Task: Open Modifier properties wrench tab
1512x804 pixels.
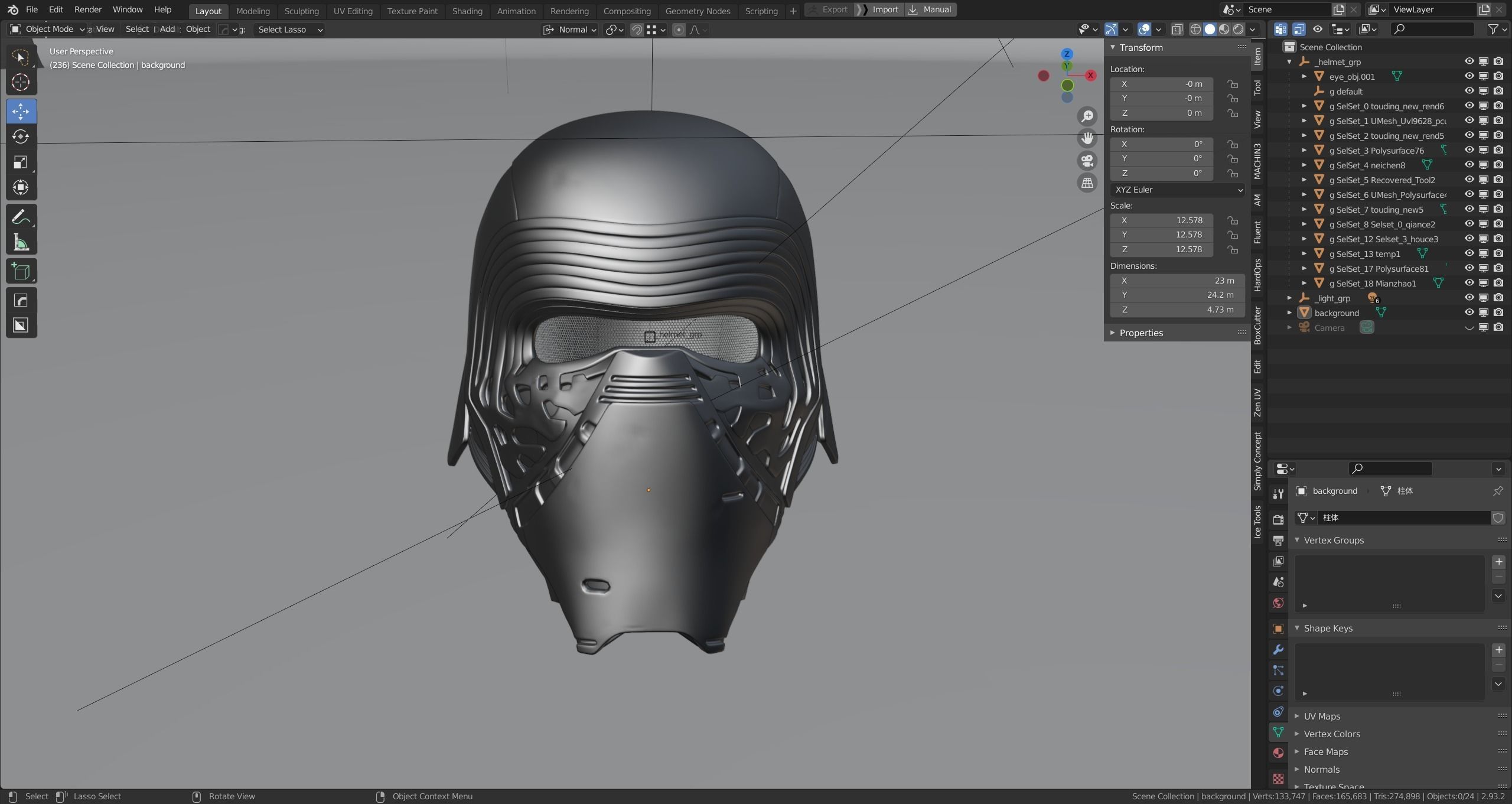Action: [x=1278, y=650]
